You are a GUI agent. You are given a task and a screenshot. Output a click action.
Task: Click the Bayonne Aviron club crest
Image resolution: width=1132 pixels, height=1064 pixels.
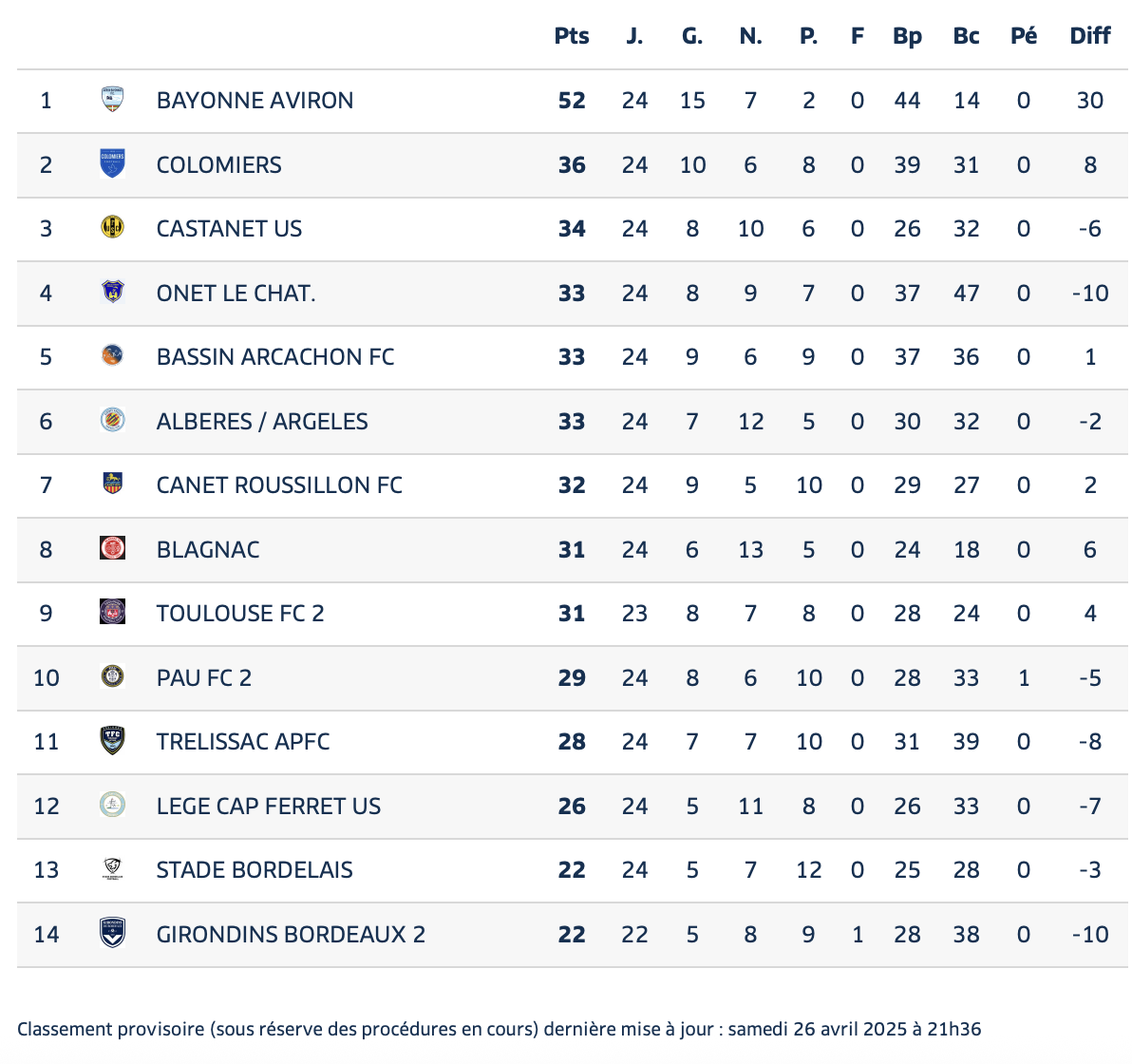(113, 100)
